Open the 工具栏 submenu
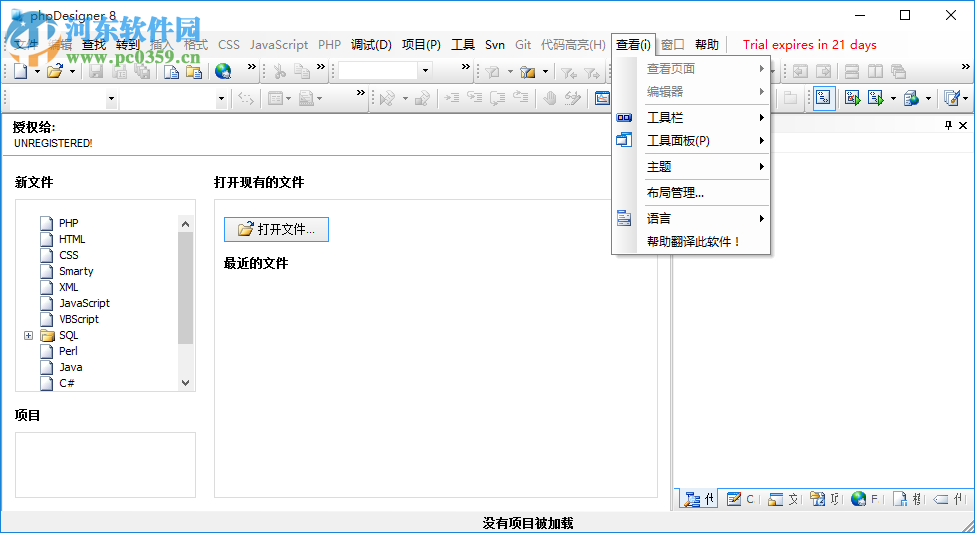Screen dimensions: 975x533 [691, 118]
